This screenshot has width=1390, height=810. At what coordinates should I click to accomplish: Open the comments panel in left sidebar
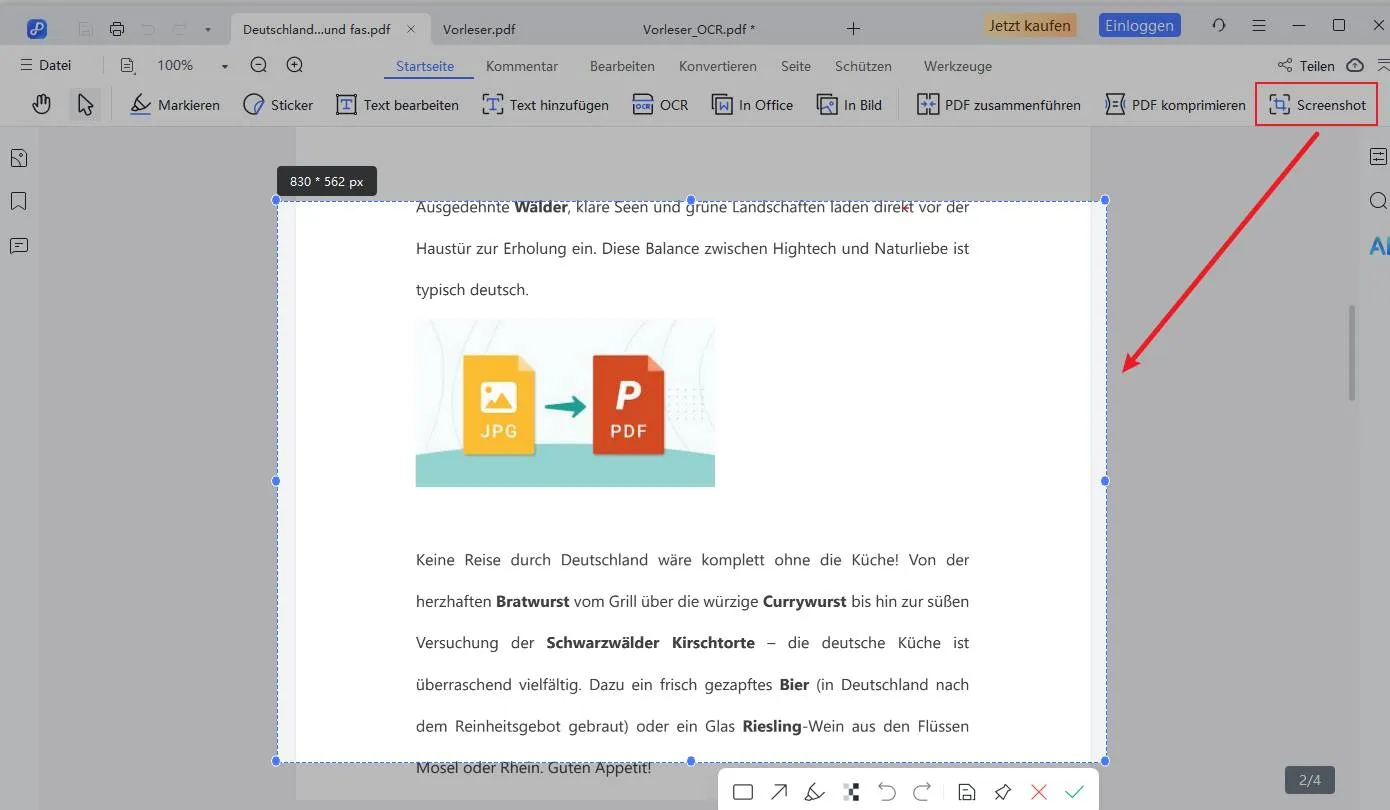pyautogui.click(x=18, y=246)
